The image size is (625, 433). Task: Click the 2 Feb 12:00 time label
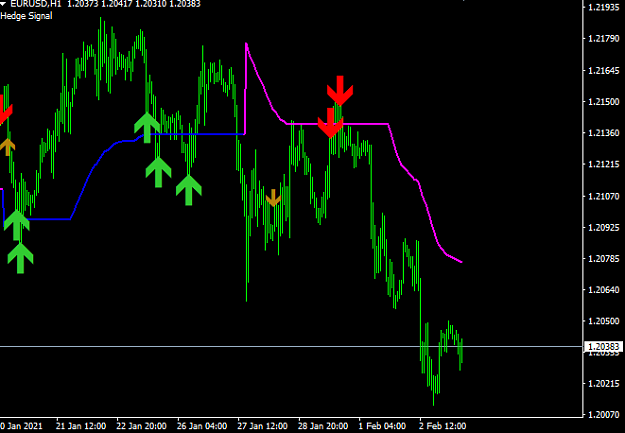pyautogui.click(x=443, y=426)
